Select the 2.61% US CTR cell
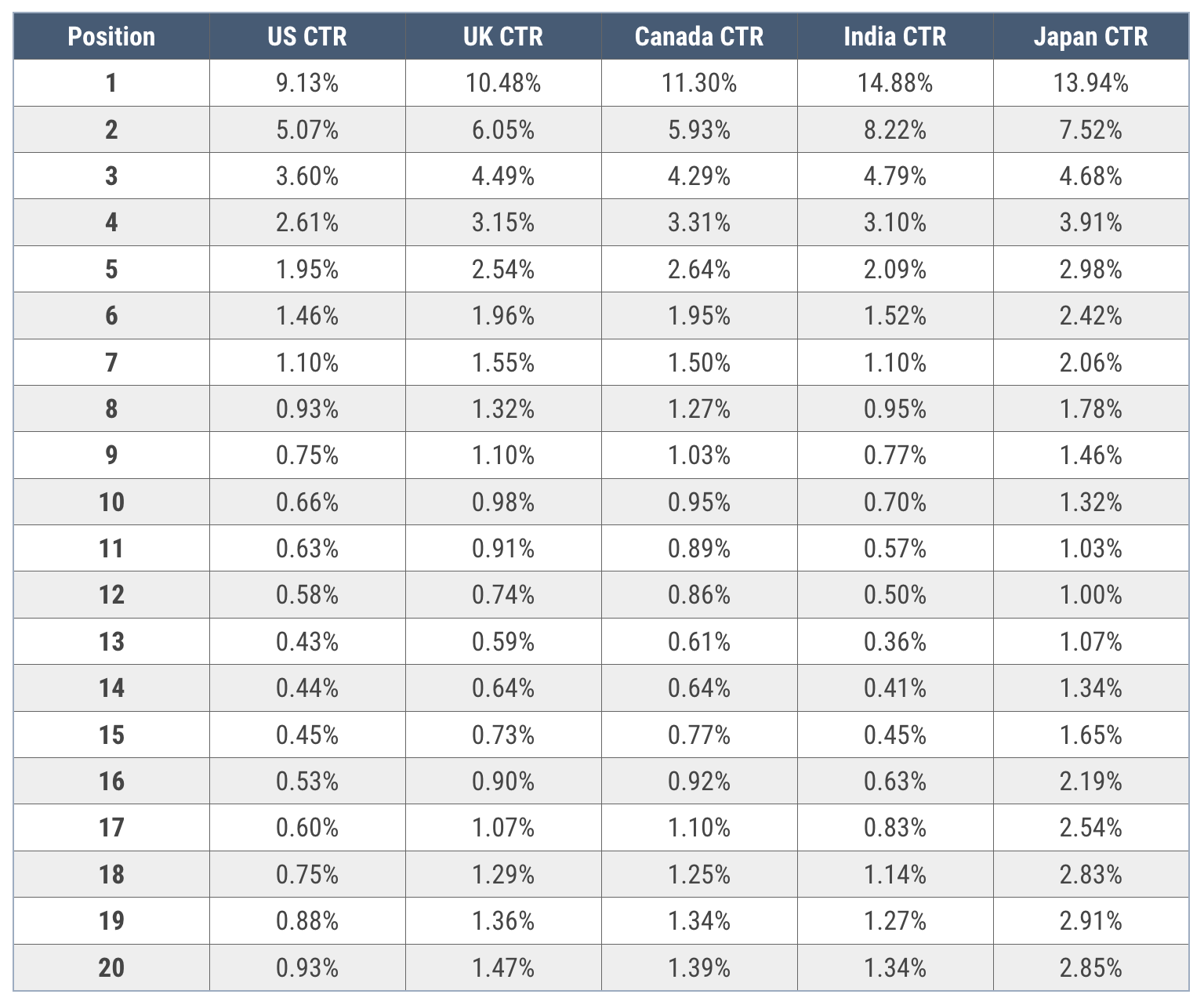1204x1005 pixels. click(307, 223)
